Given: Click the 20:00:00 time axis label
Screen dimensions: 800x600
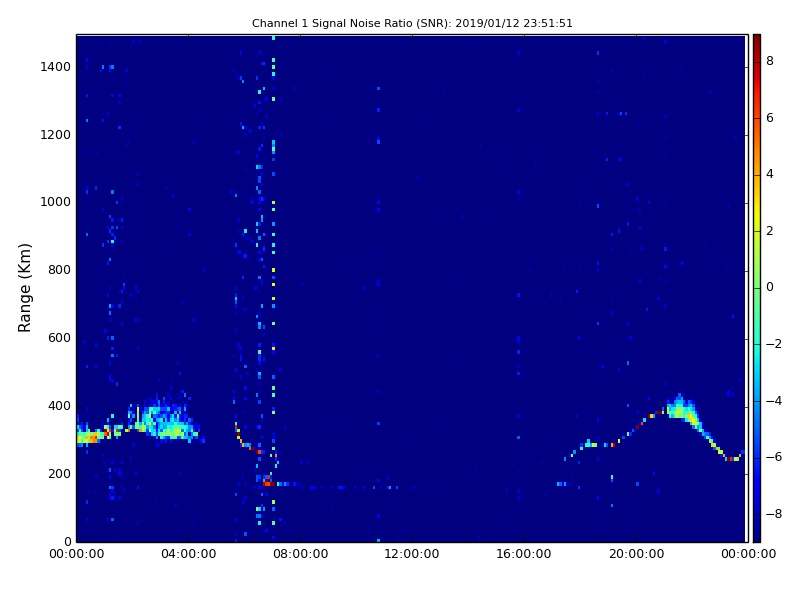Looking at the screenshot, I should coord(637,554).
